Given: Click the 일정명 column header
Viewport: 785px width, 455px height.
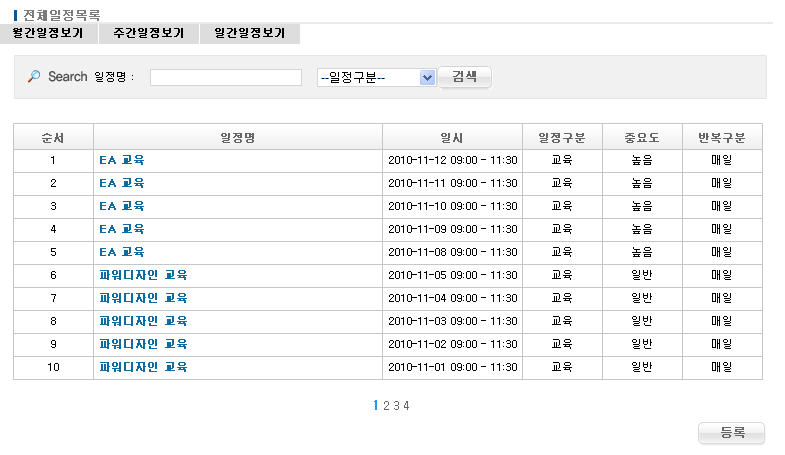Looking at the screenshot, I should 237,137.
